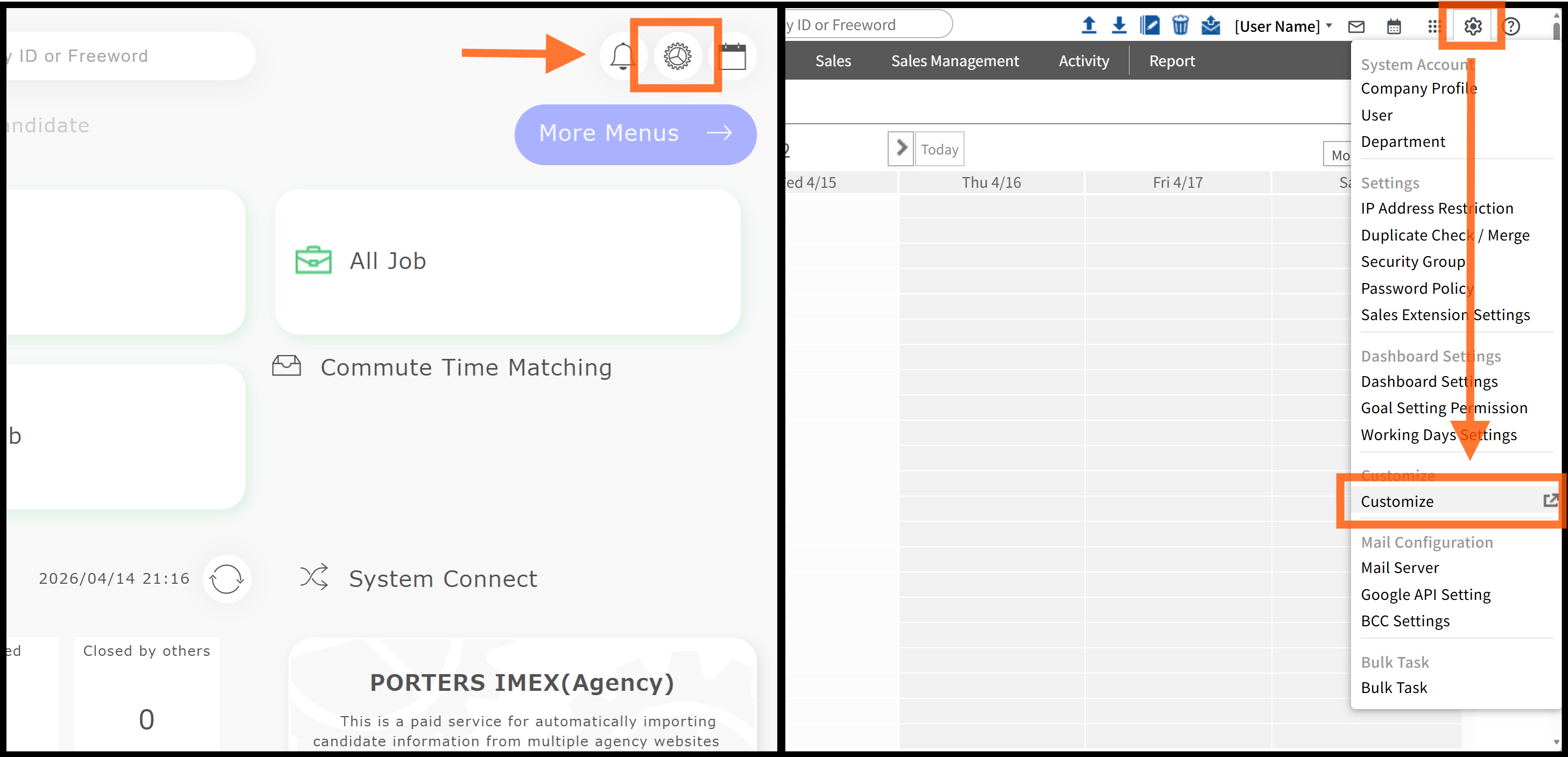Click the help question mark icon
Screen dimensions: 1568x757
[1511, 27]
